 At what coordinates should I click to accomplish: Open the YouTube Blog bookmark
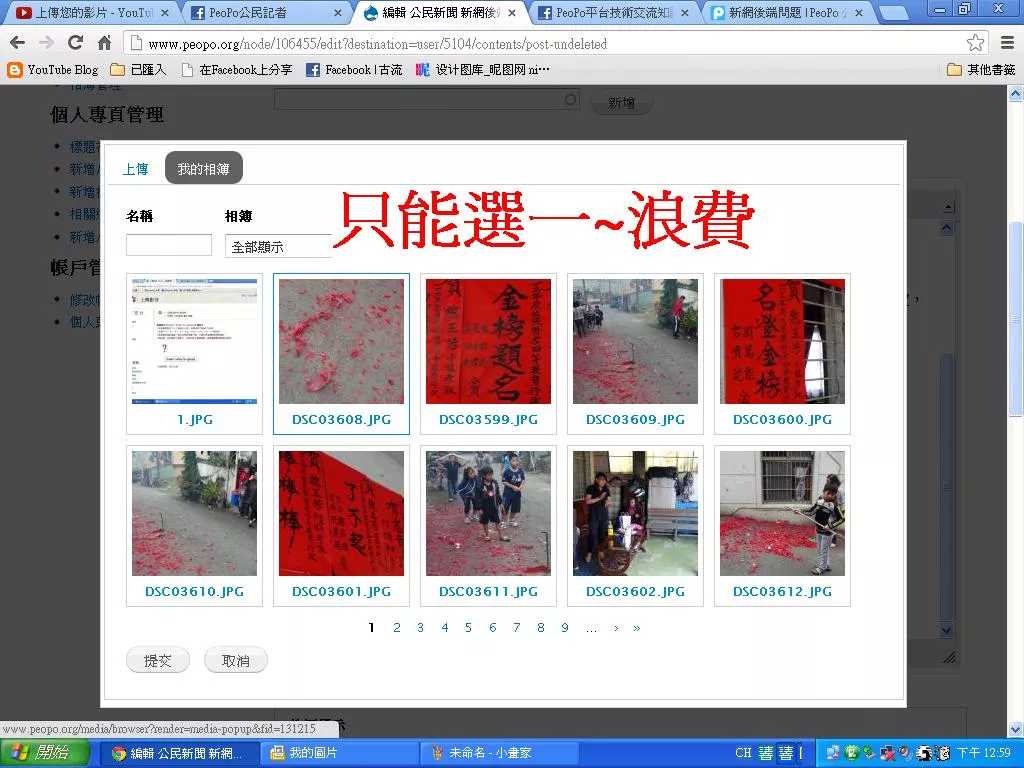(x=53, y=69)
